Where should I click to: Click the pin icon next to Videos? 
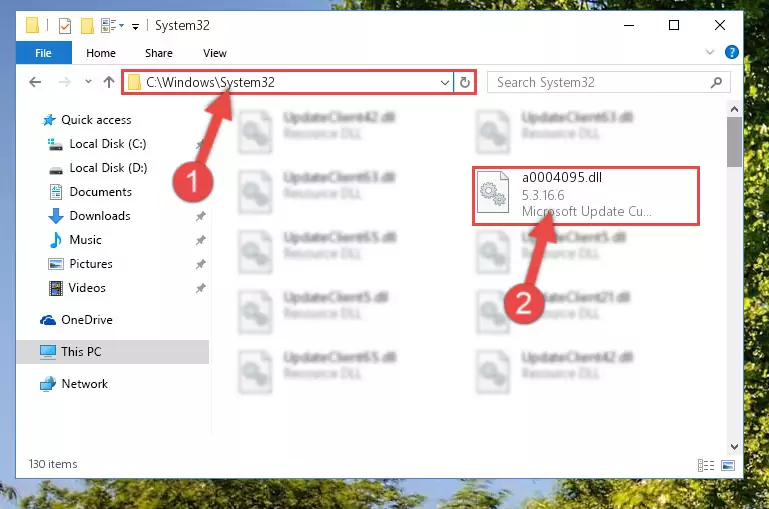(x=201, y=288)
